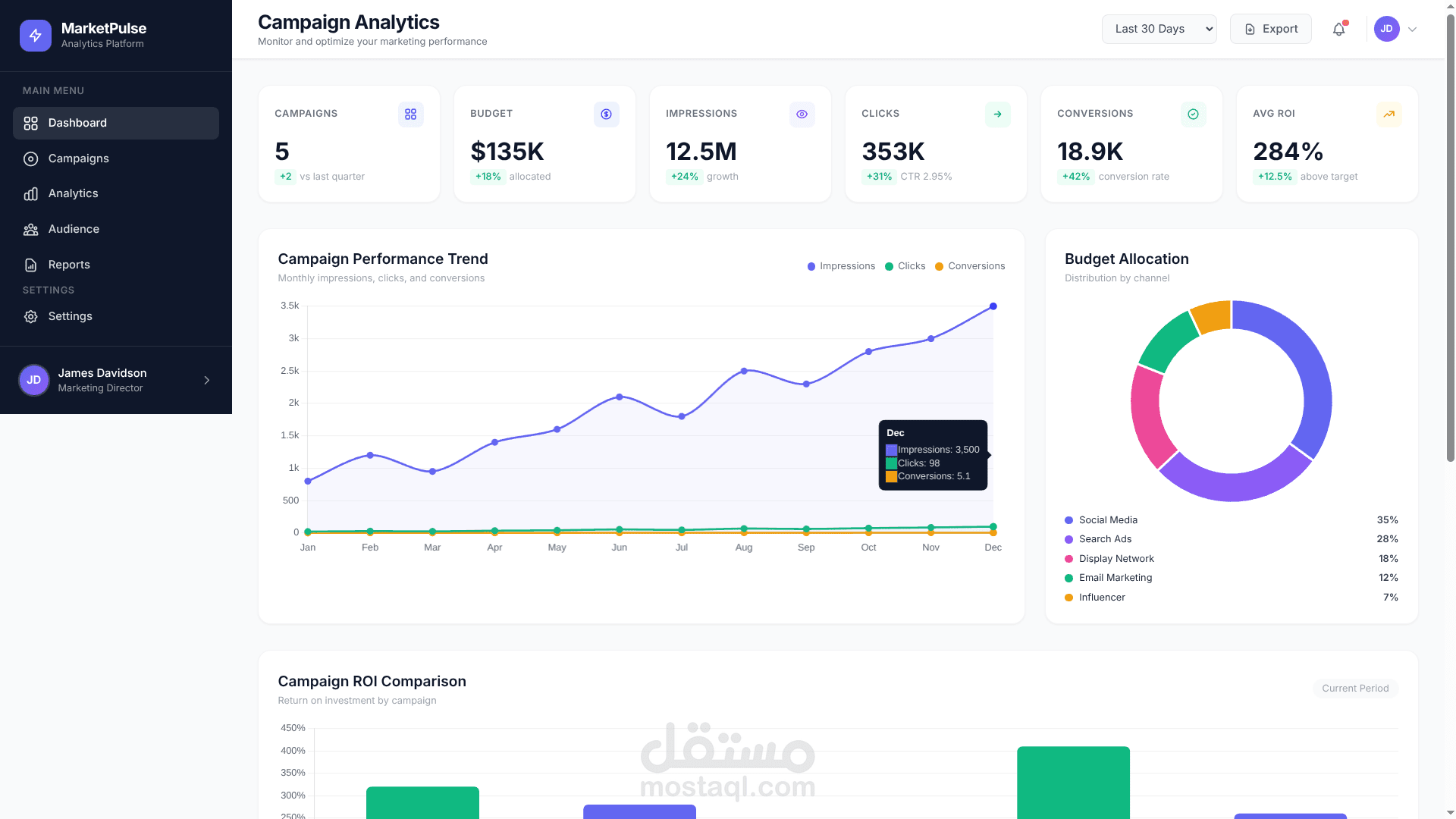
Task: Click the Email Marketing legend row
Action: click(1231, 578)
